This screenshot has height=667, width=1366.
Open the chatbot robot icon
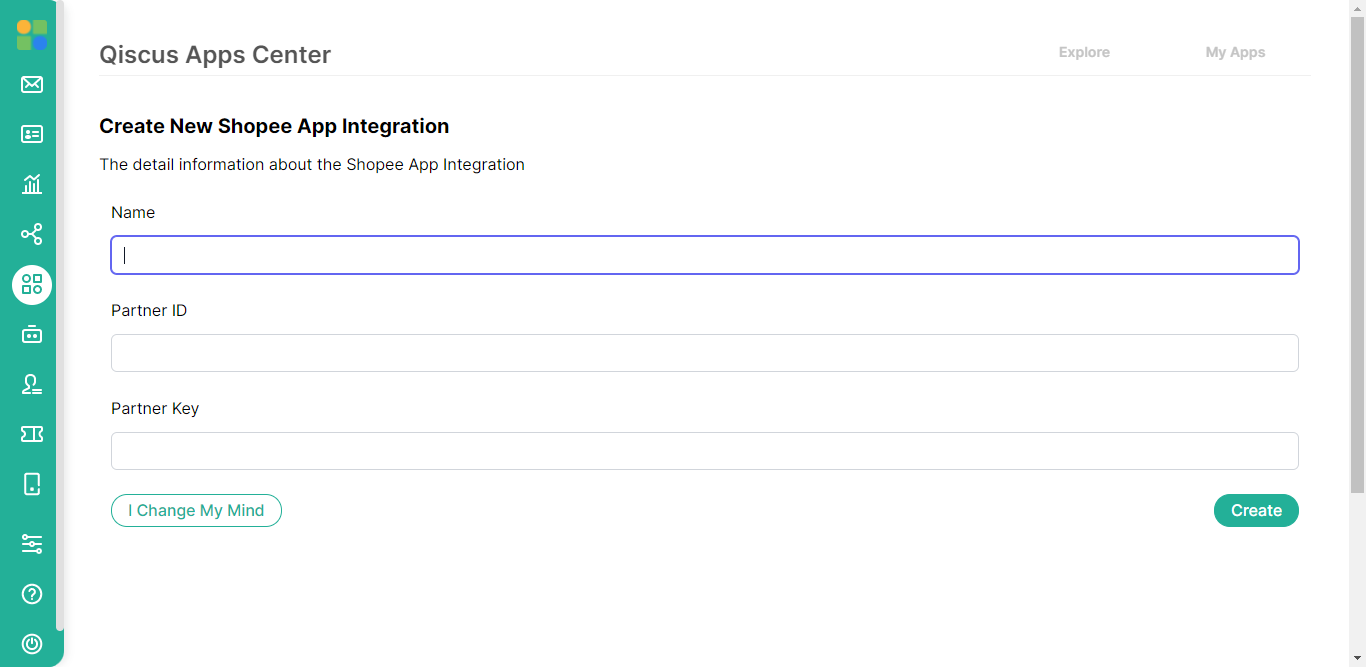coord(32,334)
